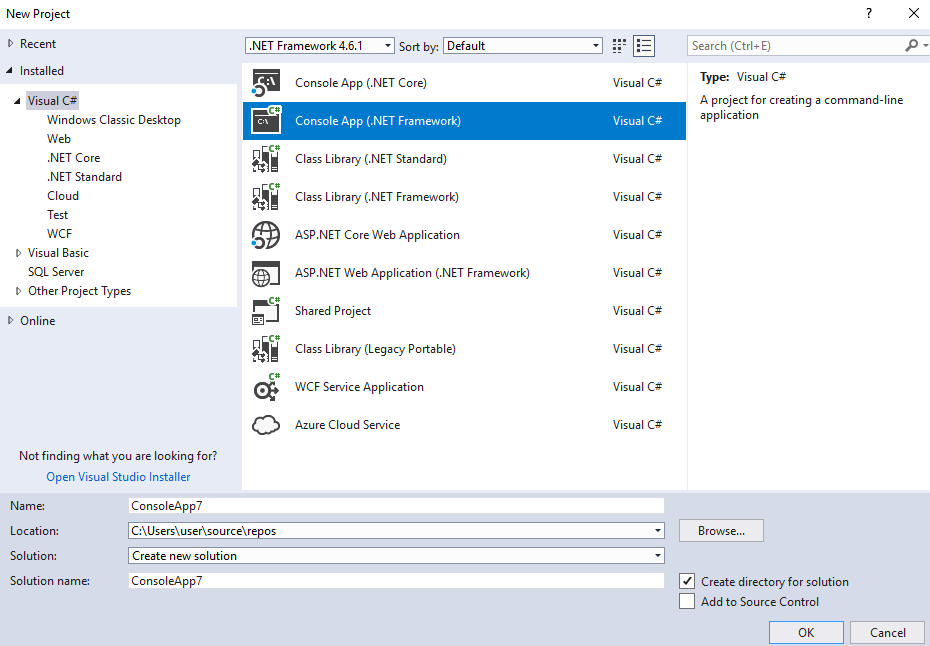Switch to details list view
Image resolution: width=930 pixels, height=646 pixels.
(x=643, y=45)
